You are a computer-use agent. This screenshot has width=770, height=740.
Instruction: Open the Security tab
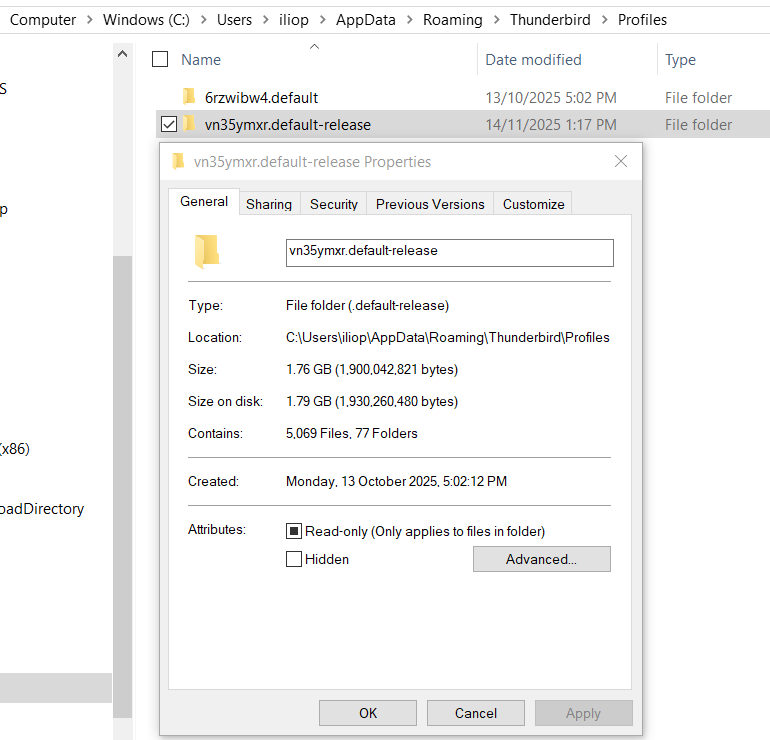333,204
